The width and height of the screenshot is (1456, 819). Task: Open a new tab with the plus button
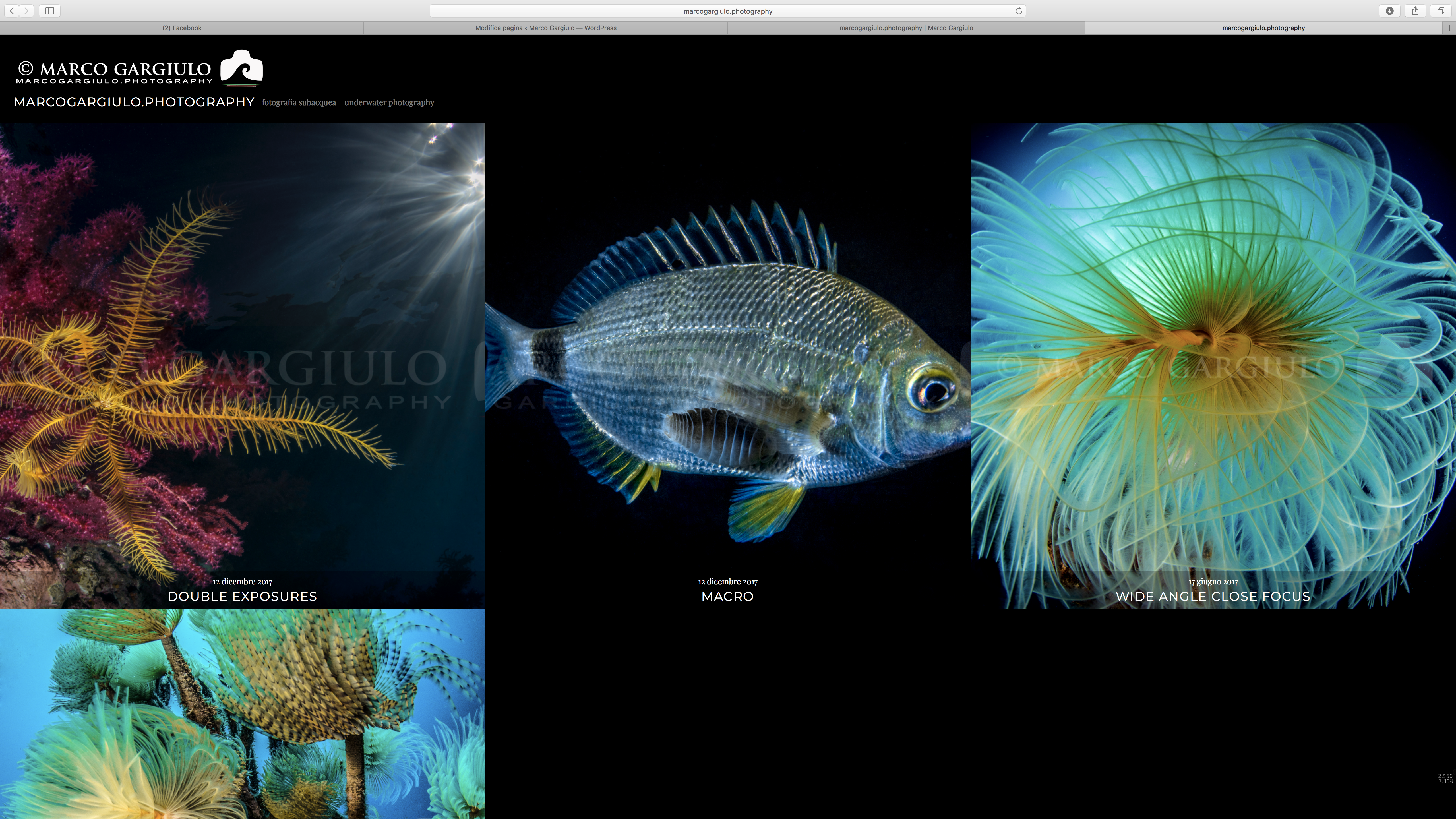pos(1449,28)
